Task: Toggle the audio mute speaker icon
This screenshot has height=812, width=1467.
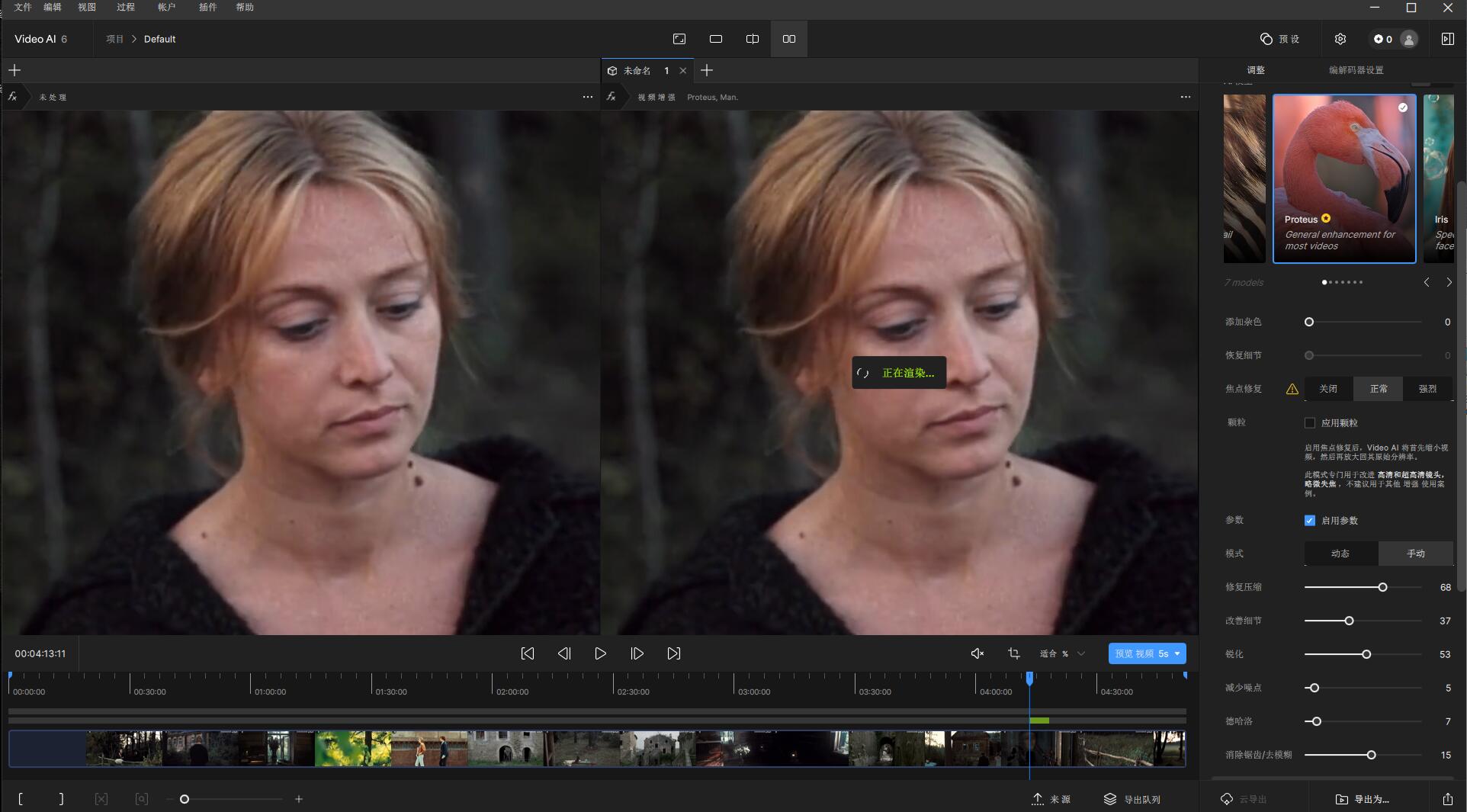Action: pyautogui.click(x=977, y=653)
